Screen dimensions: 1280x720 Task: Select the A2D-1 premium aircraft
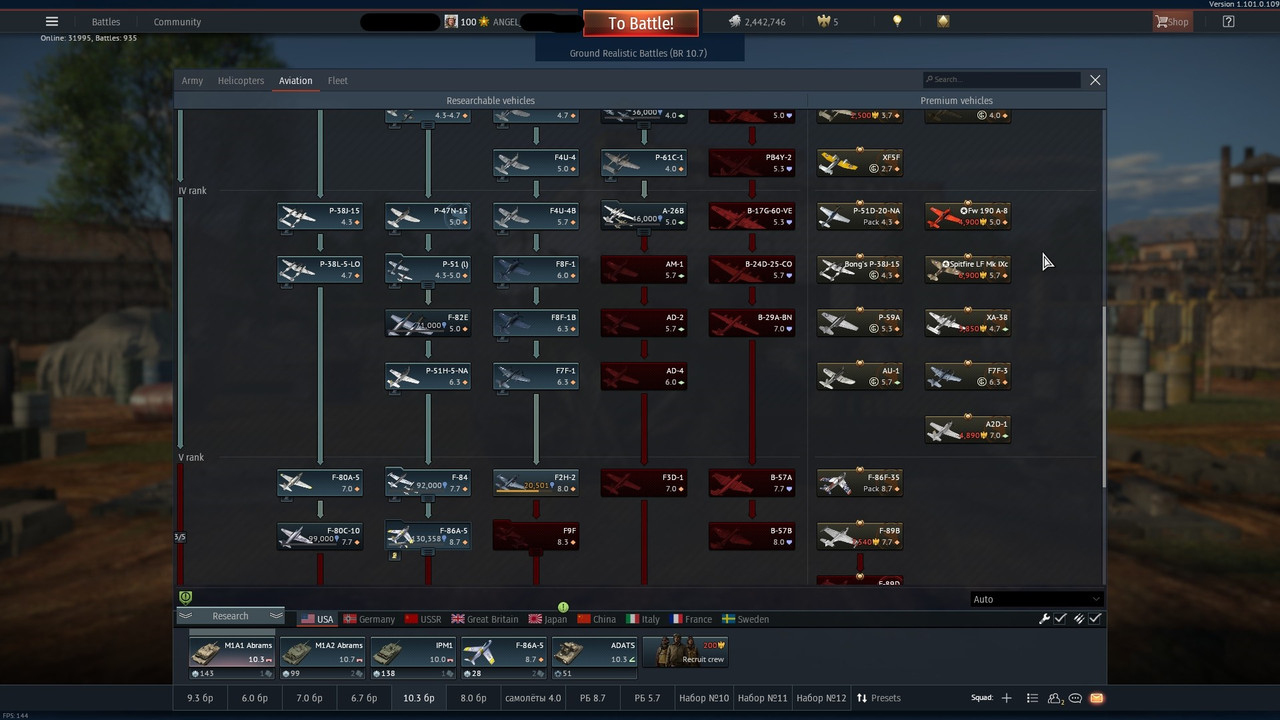pyautogui.click(x=968, y=430)
